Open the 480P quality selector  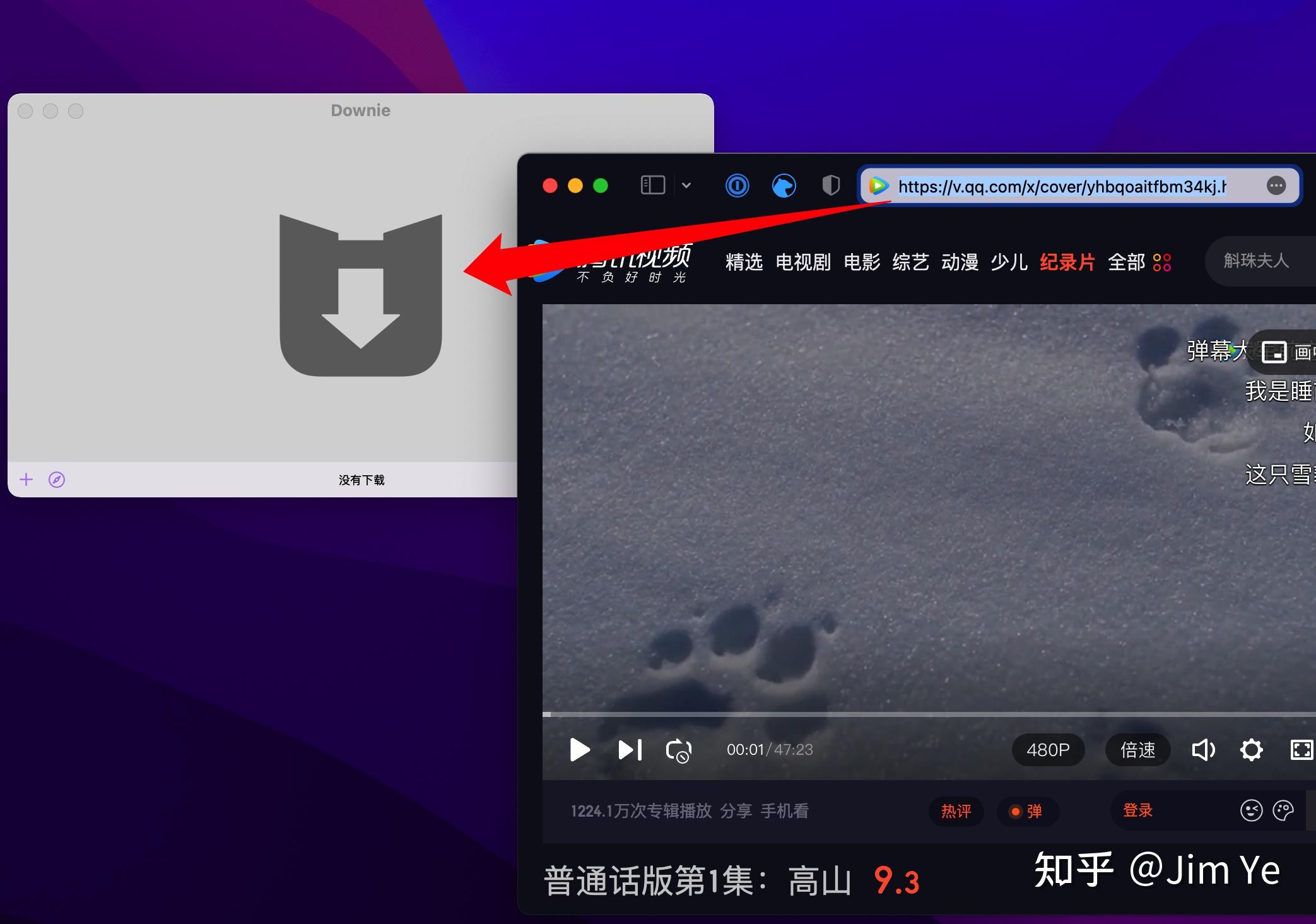[1048, 750]
